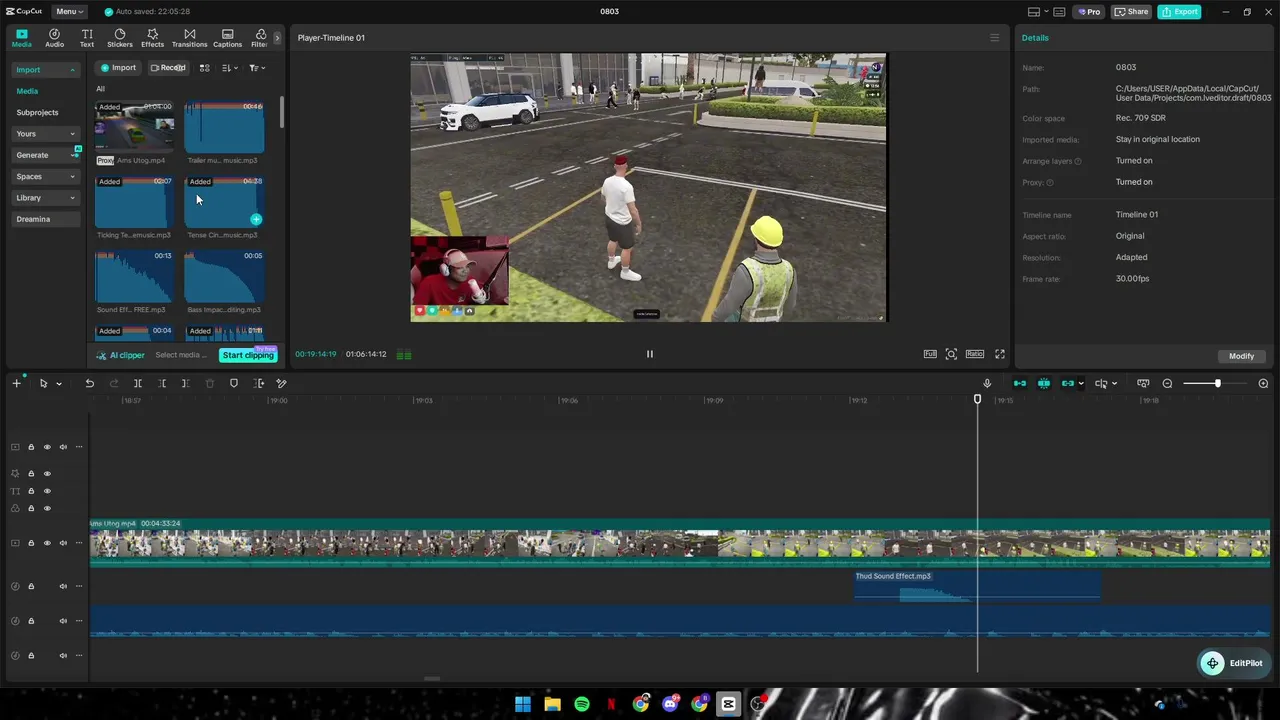Click the Import button in the media panel
Image resolution: width=1280 pixels, height=720 pixels.
[x=117, y=68]
